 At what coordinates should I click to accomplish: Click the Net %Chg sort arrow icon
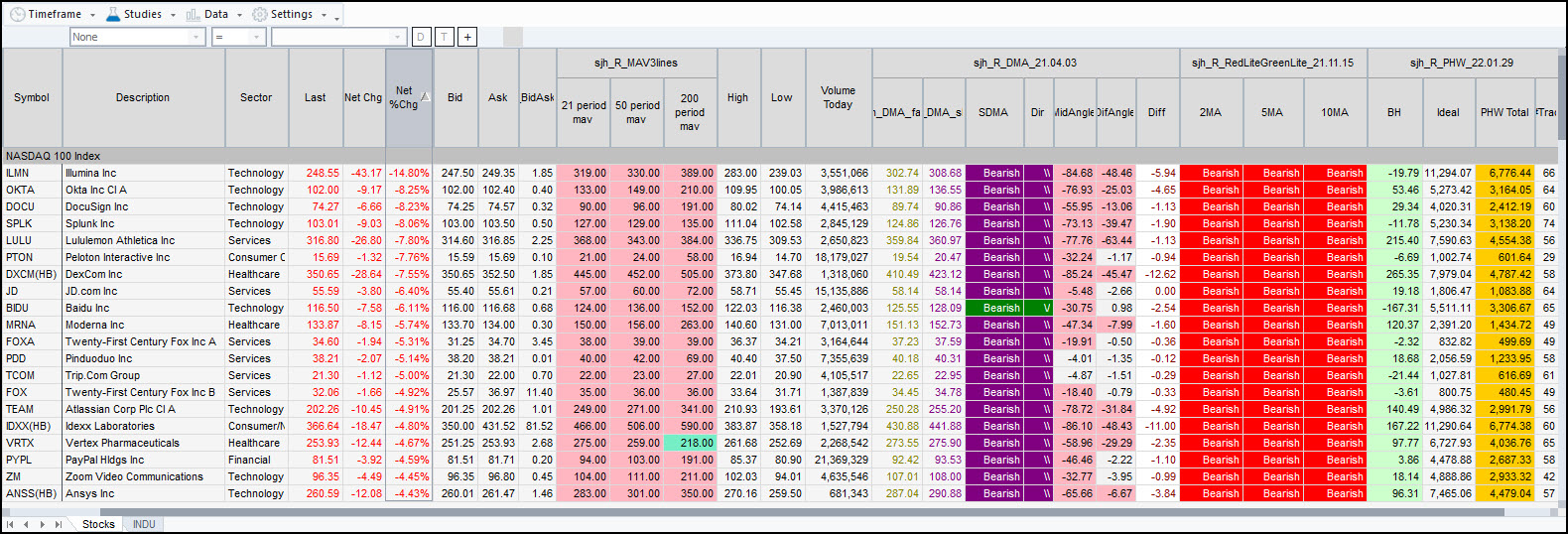pyautogui.click(x=426, y=96)
